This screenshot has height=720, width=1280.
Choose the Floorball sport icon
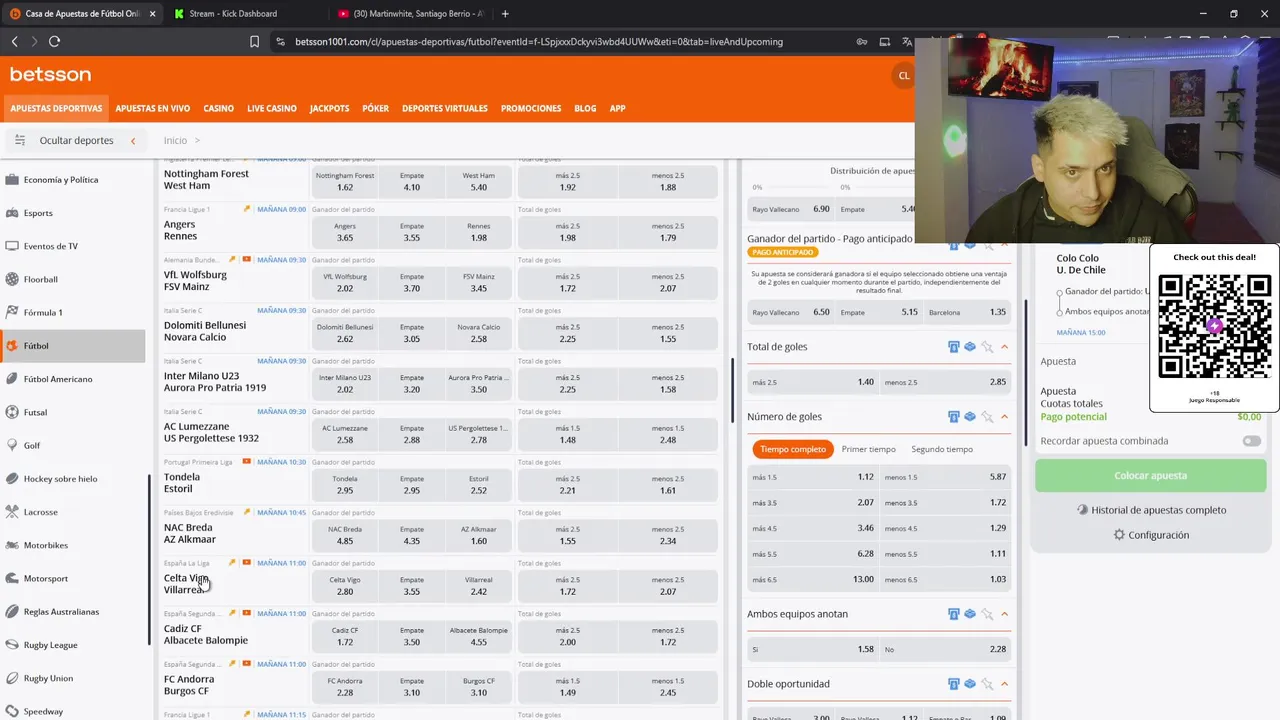(x=12, y=279)
